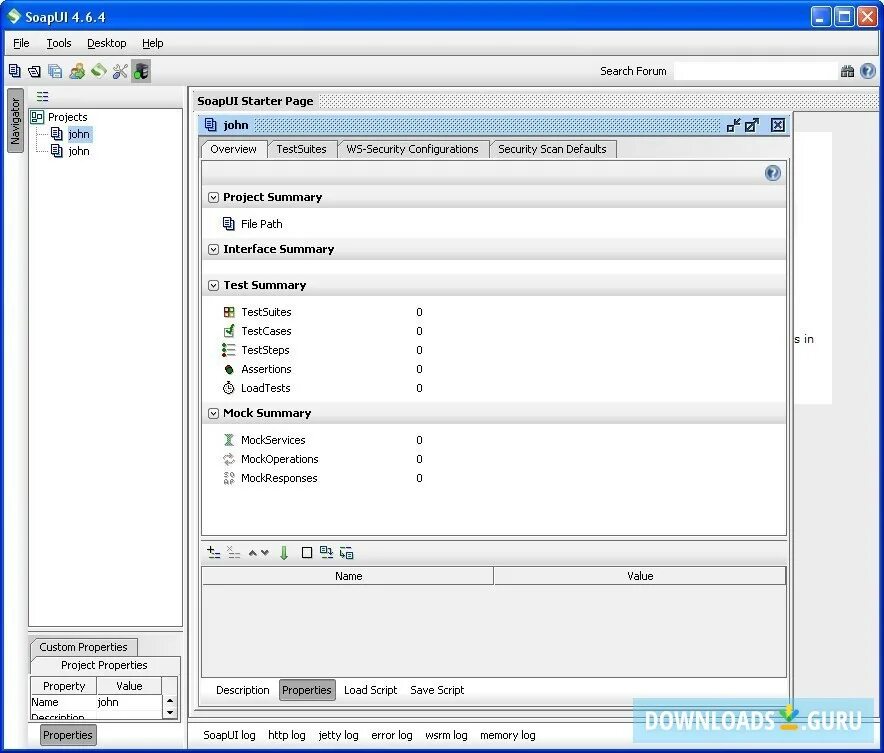This screenshot has height=753, width=884.
Task: Click the SoapUI Starter Page title
Action: (x=255, y=101)
